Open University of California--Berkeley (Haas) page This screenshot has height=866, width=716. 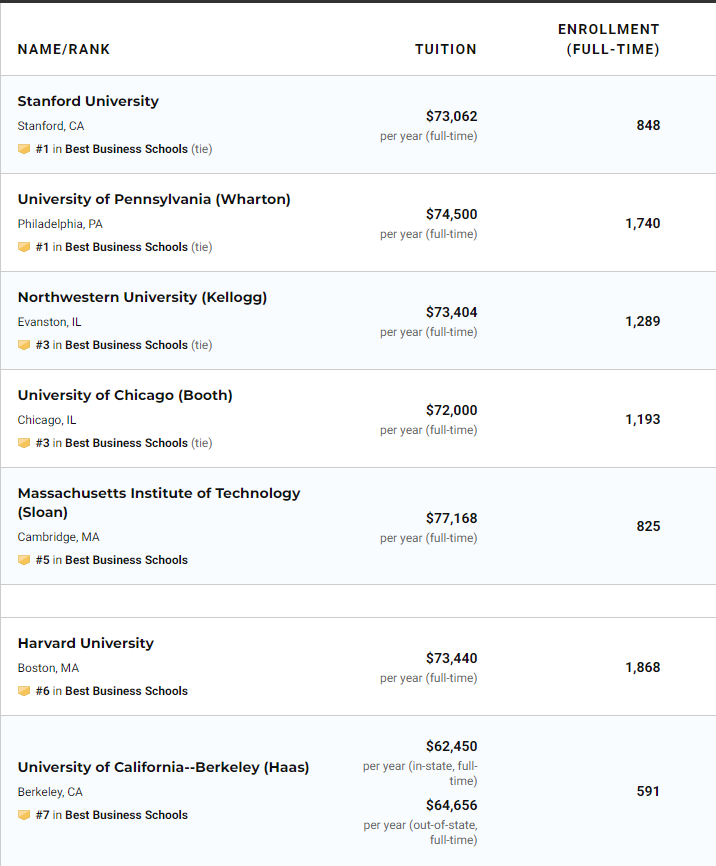pos(163,767)
